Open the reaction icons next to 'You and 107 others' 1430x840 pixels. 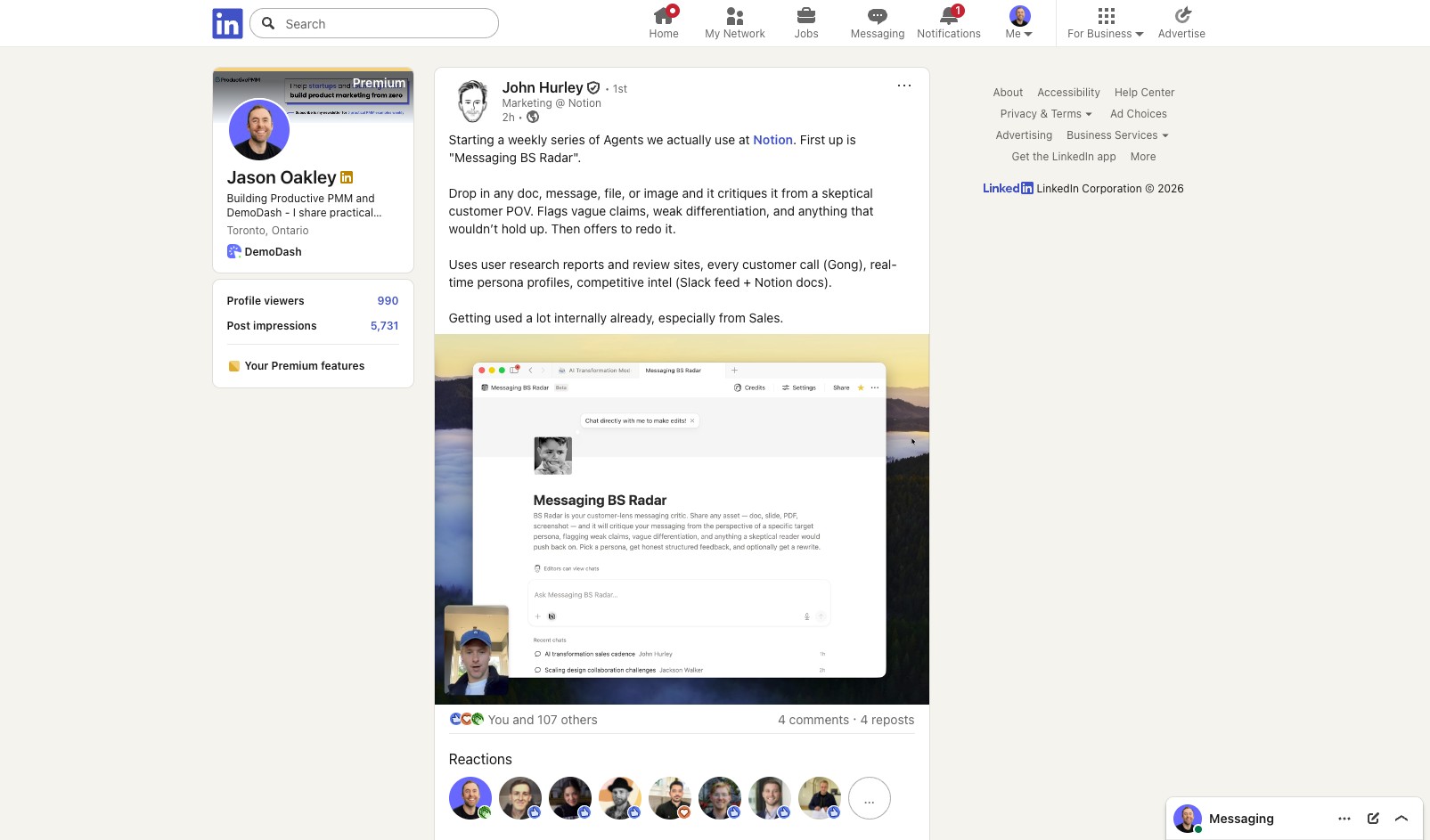tap(467, 719)
